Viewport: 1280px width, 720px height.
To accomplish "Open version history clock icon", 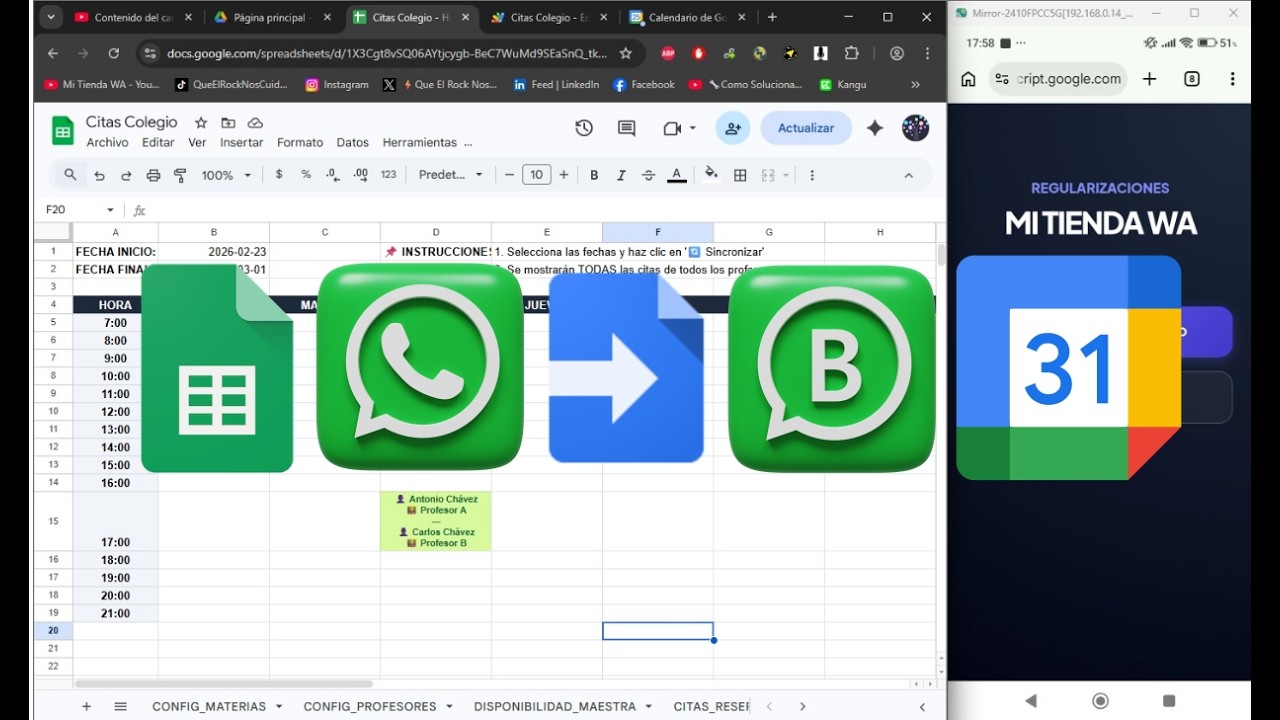I will tap(584, 128).
